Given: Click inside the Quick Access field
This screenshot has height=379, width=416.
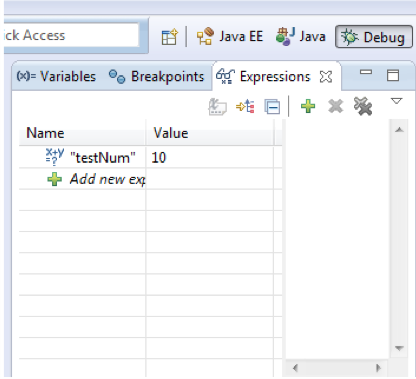Looking at the screenshot, I should pos(71,35).
